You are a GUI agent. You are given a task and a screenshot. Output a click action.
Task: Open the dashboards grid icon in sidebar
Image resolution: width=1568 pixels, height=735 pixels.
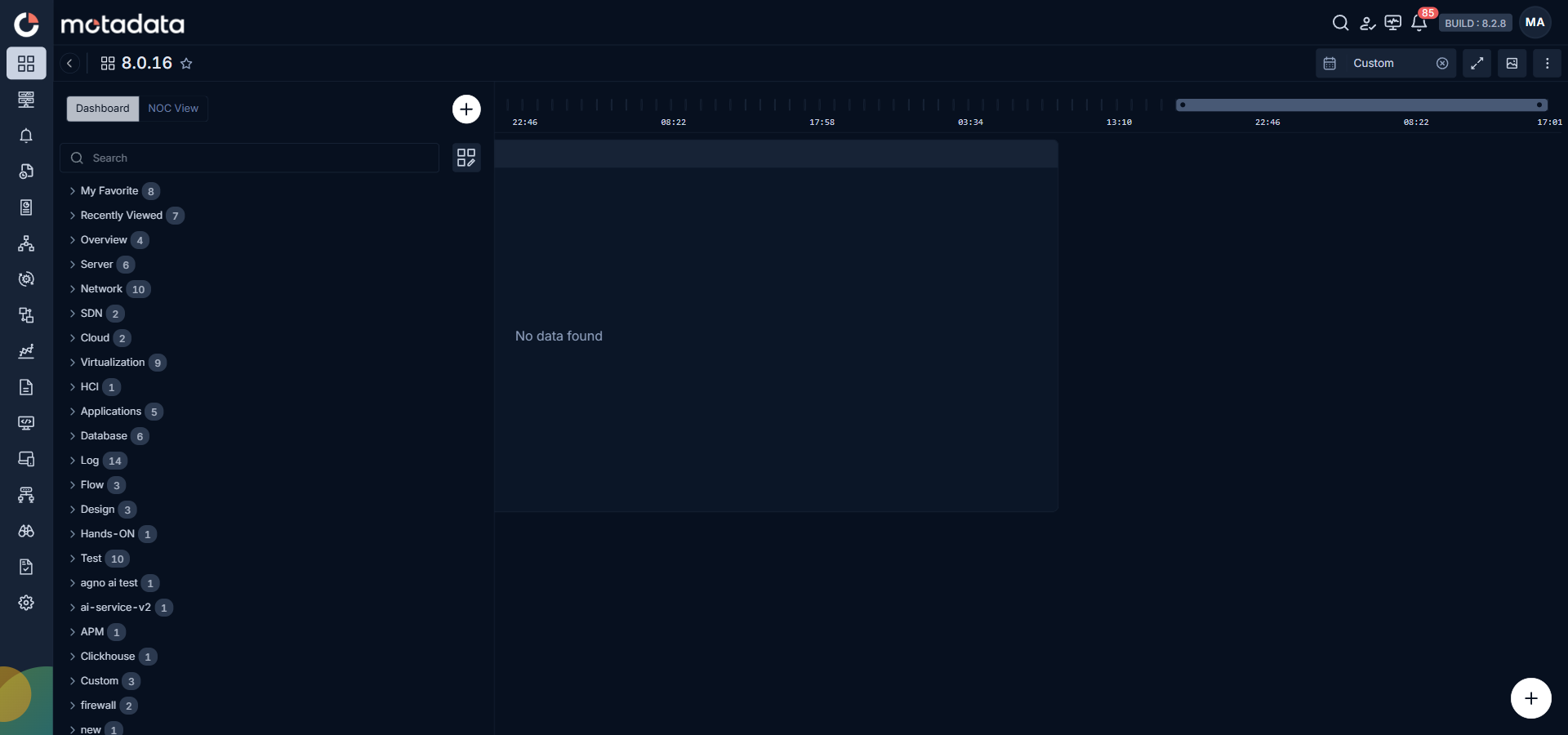pos(26,63)
